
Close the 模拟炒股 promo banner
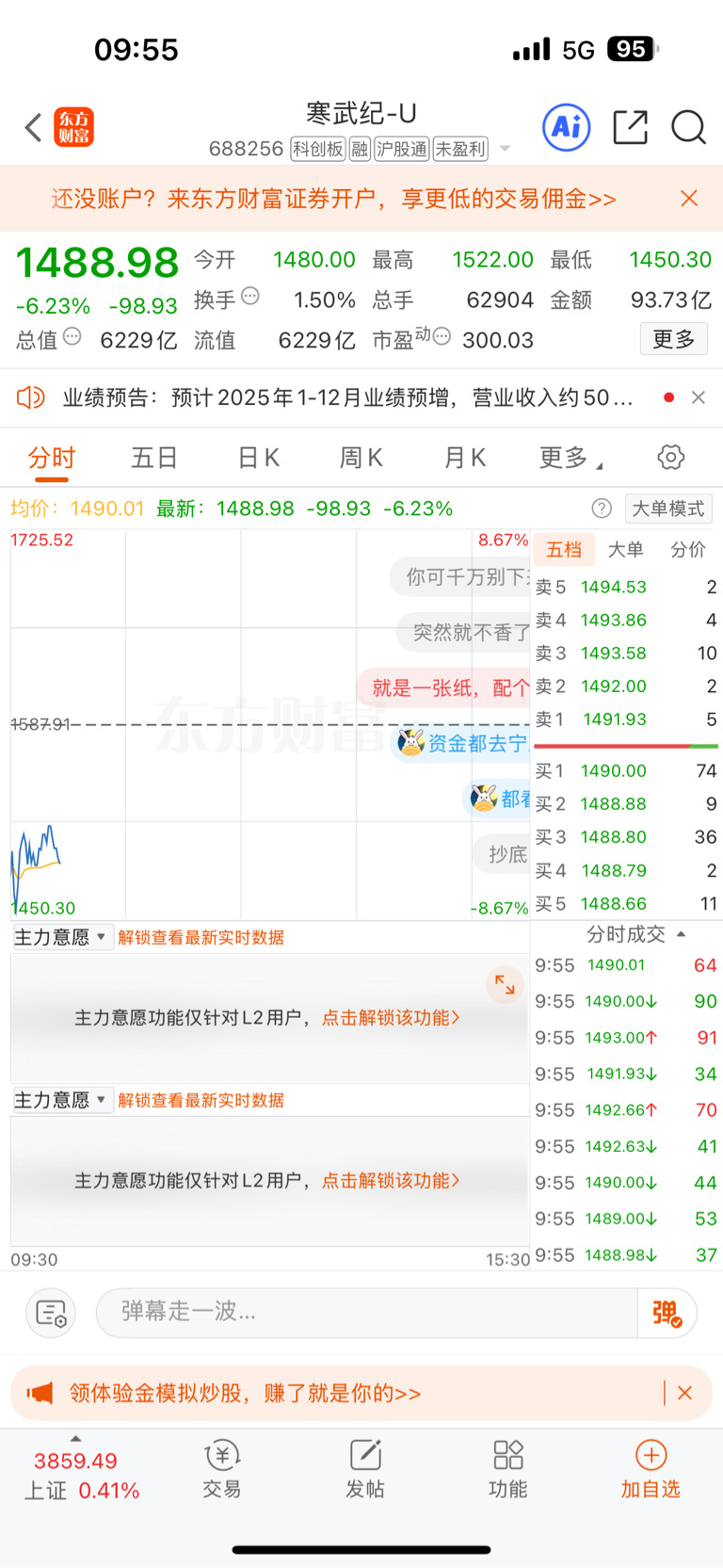pos(685,1393)
